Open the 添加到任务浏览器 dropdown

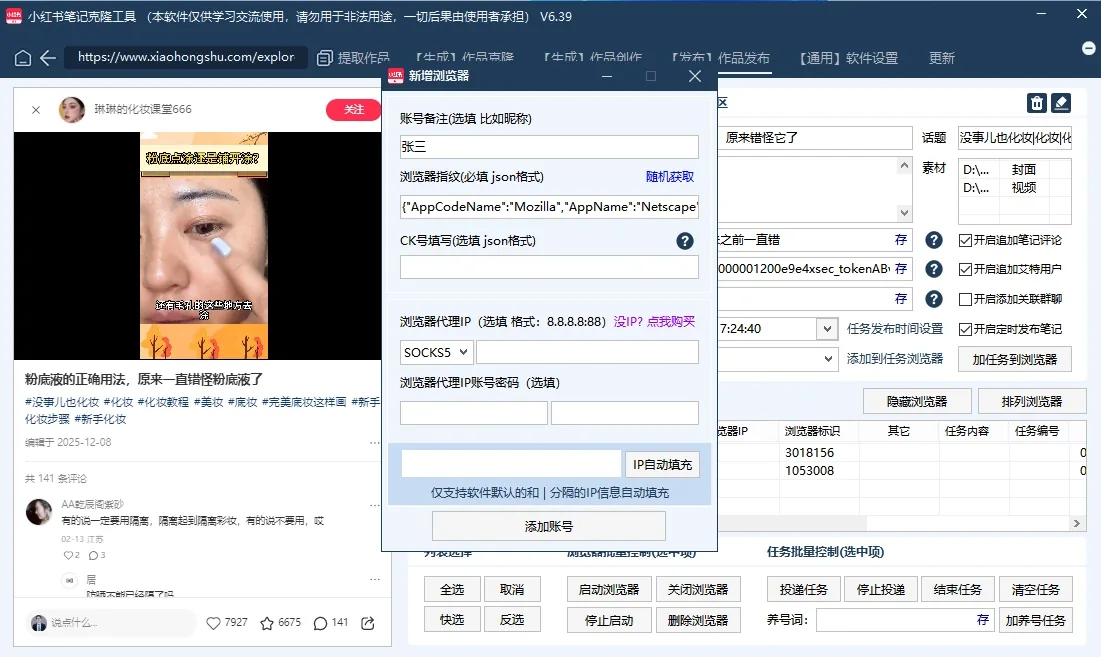828,359
